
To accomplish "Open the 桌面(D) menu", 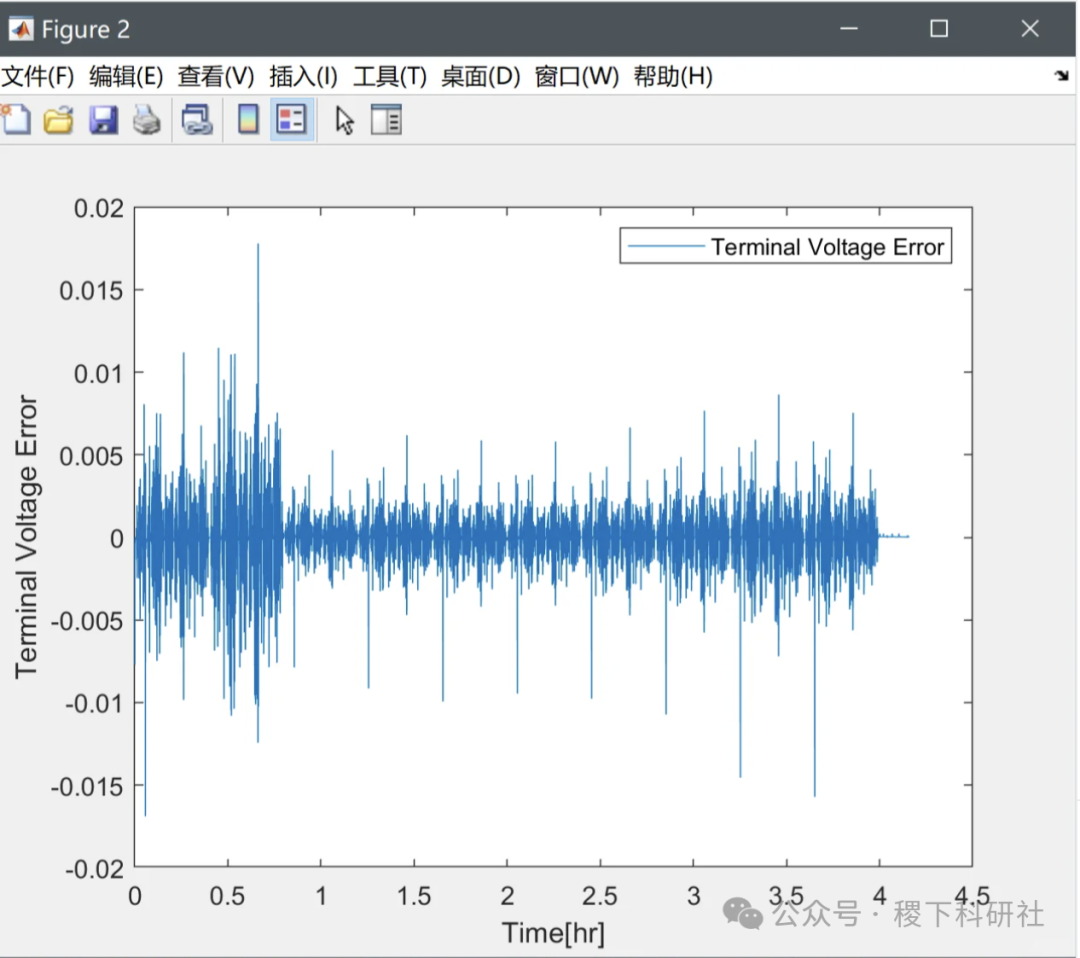I will tap(481, 76).
